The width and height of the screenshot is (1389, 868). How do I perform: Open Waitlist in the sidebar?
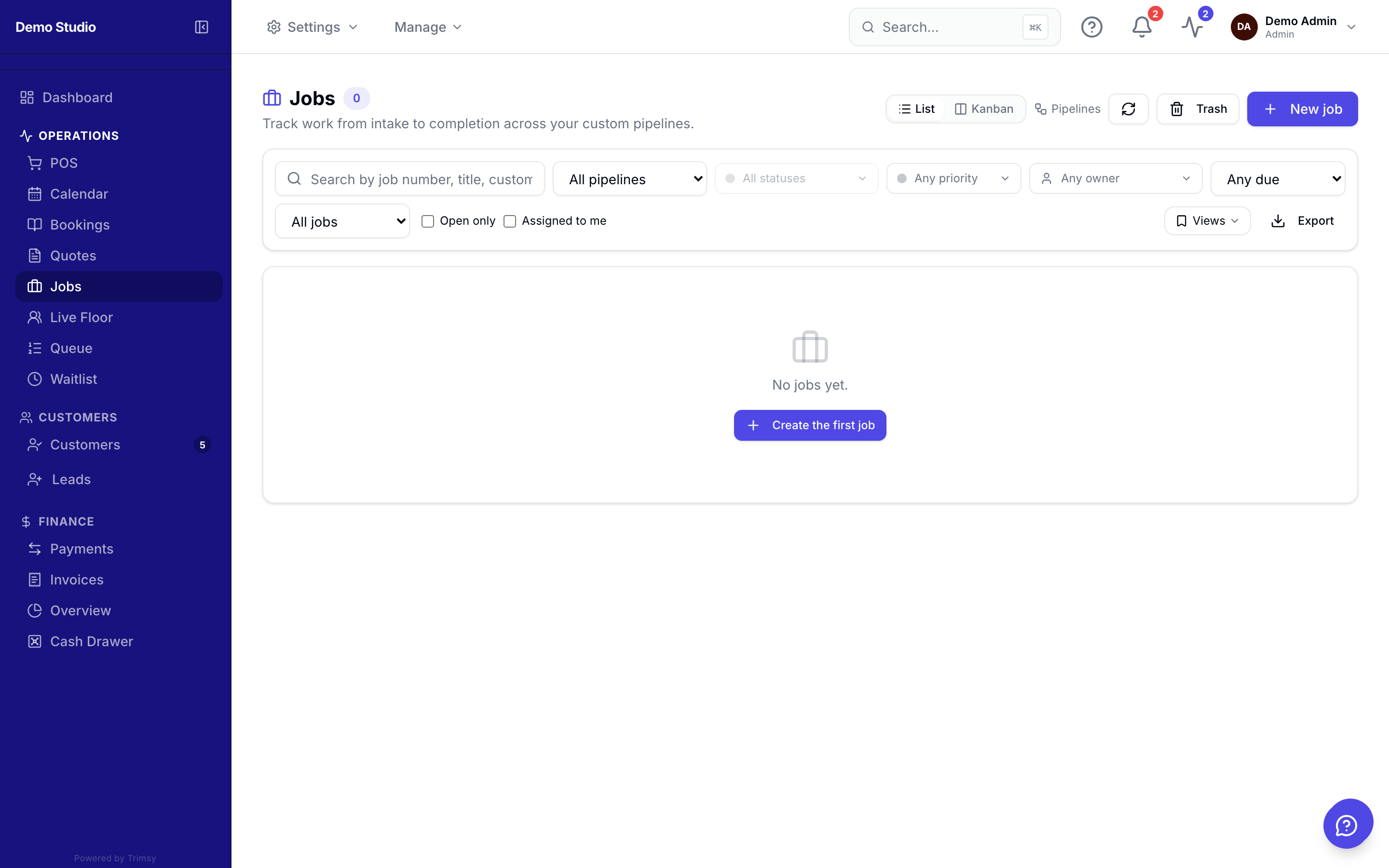coord(118,379)
